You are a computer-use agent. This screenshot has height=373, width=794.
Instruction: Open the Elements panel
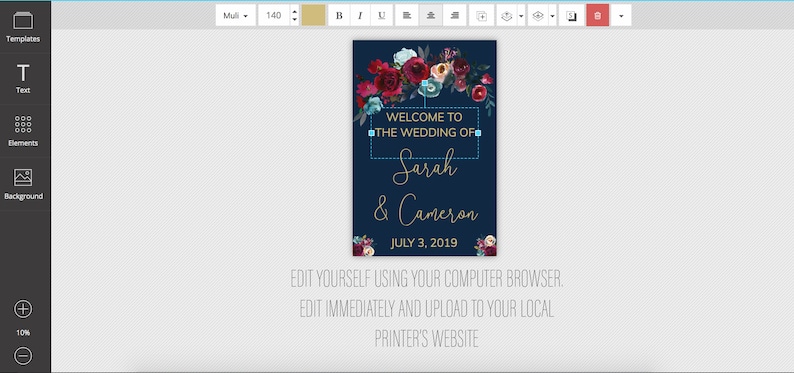coord(23,131)
